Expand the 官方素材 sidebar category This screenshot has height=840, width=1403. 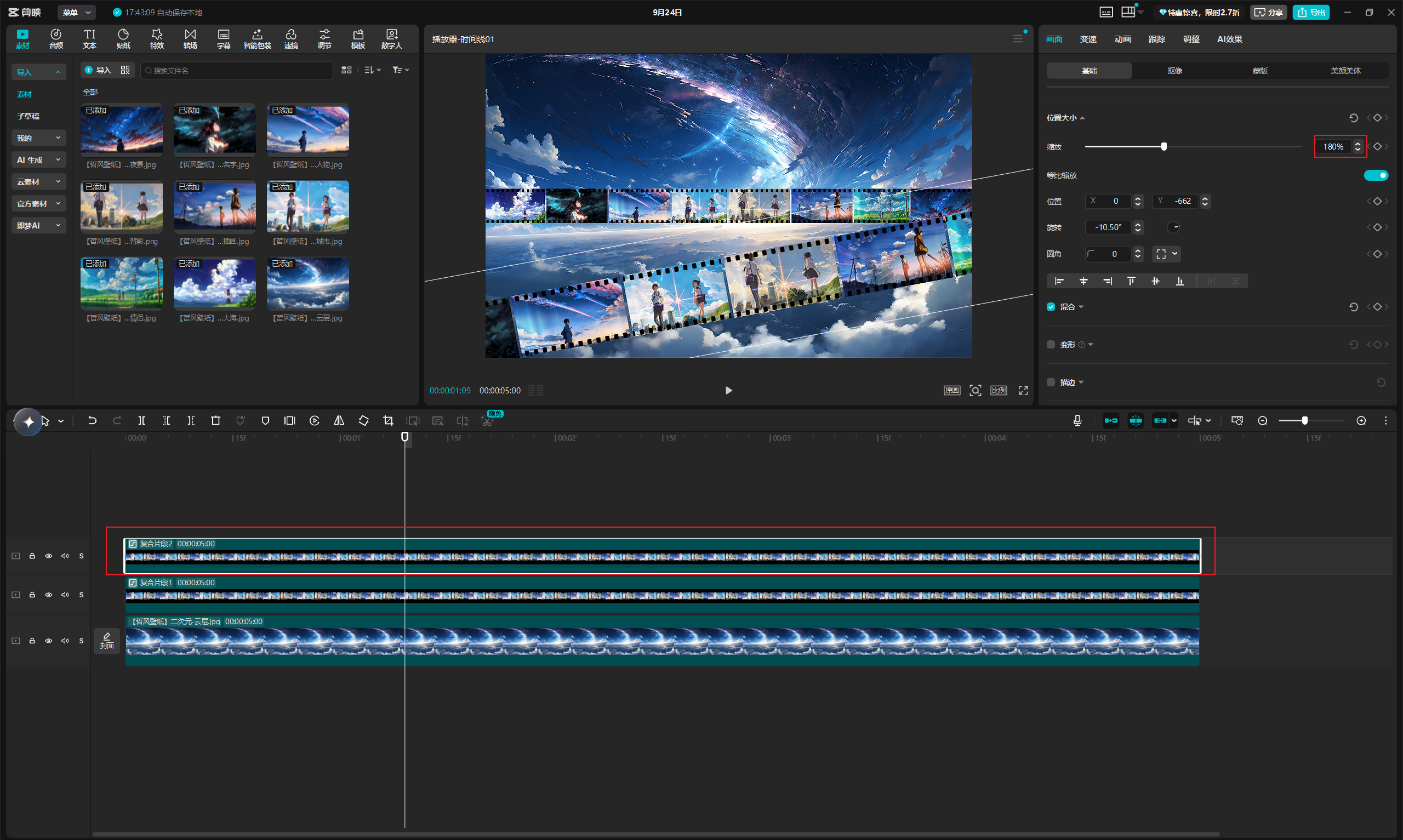tap(38, 204)
